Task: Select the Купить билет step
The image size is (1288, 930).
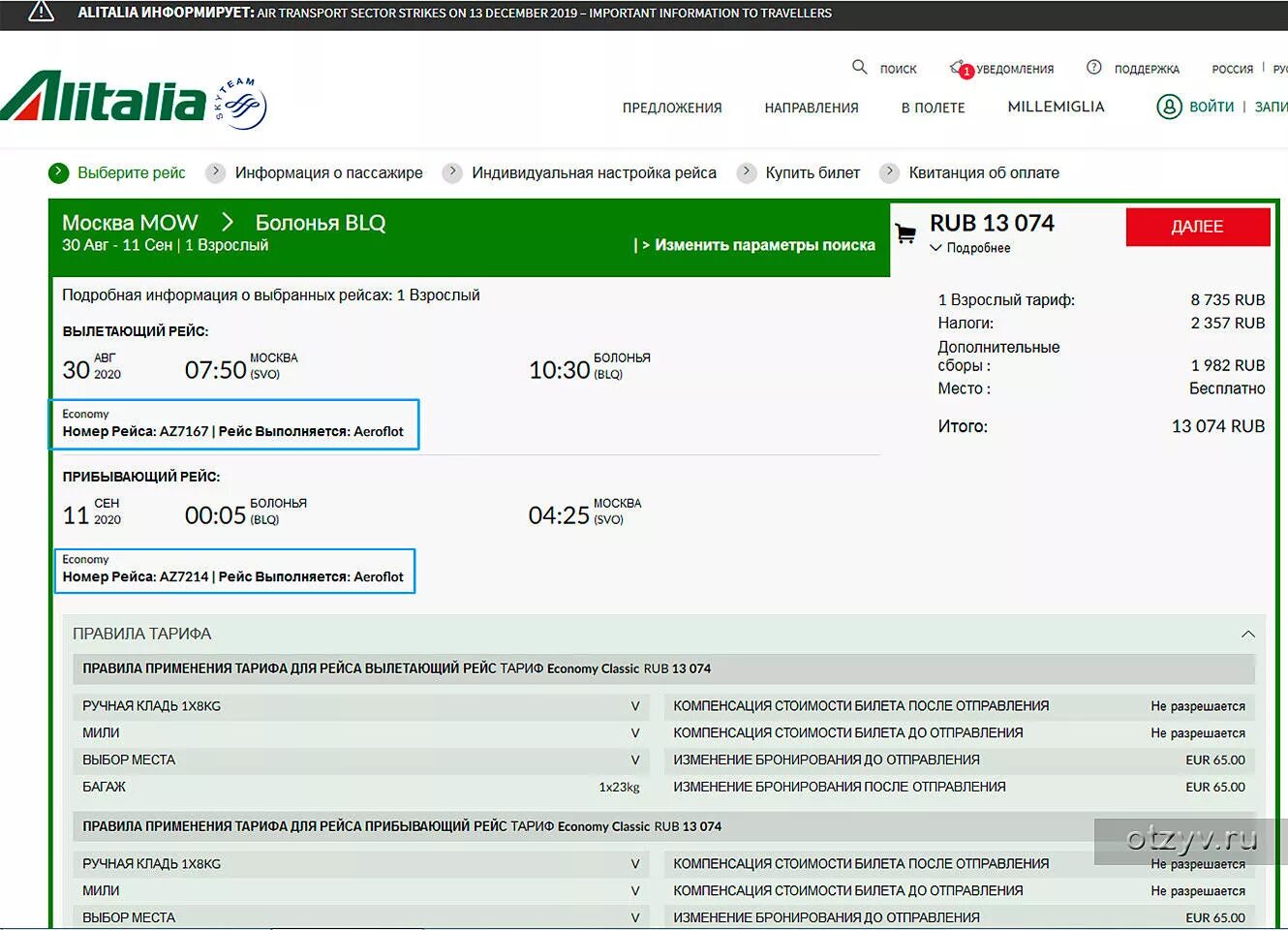Action: [813, 172]
